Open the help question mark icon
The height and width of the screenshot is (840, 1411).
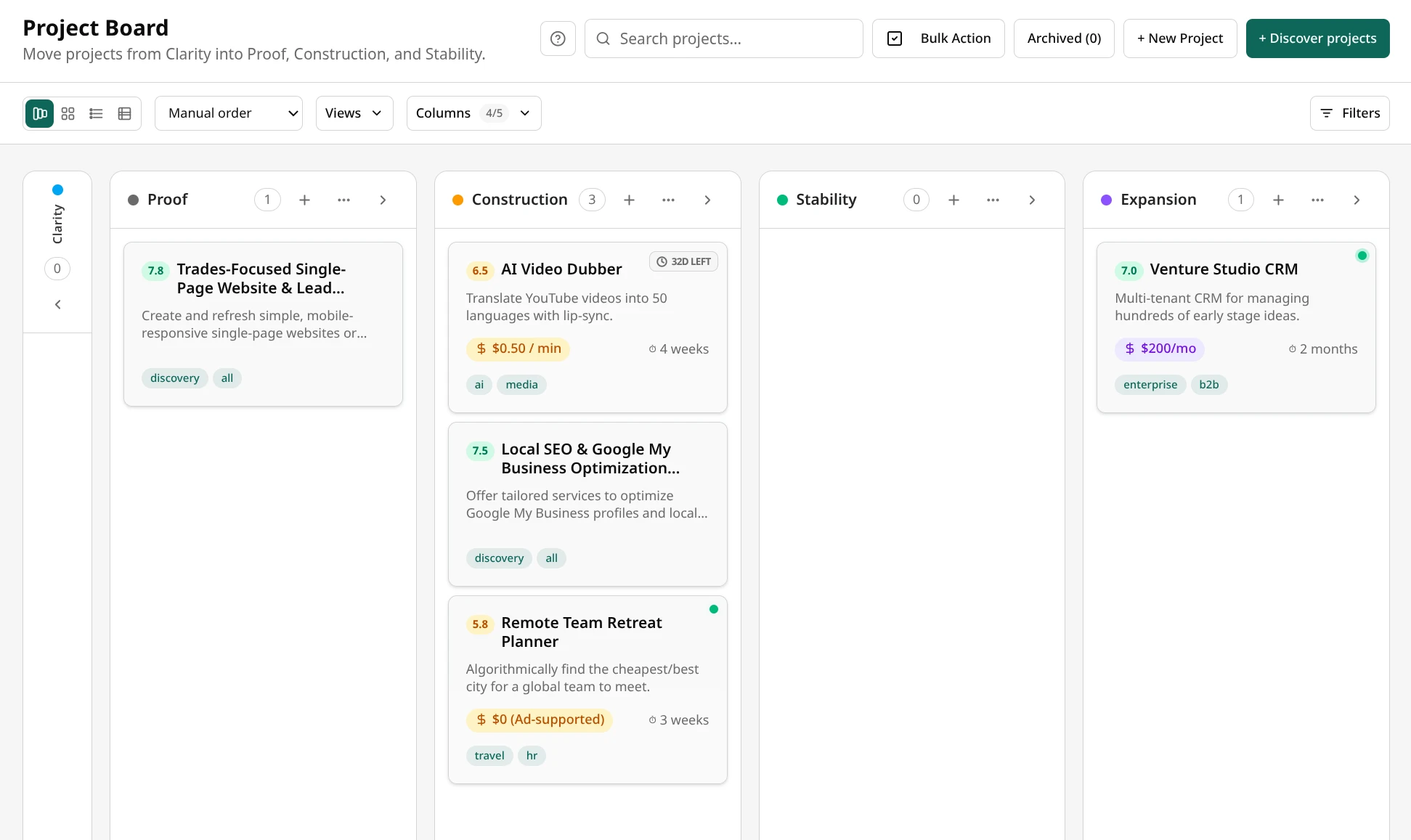(557, 38)
